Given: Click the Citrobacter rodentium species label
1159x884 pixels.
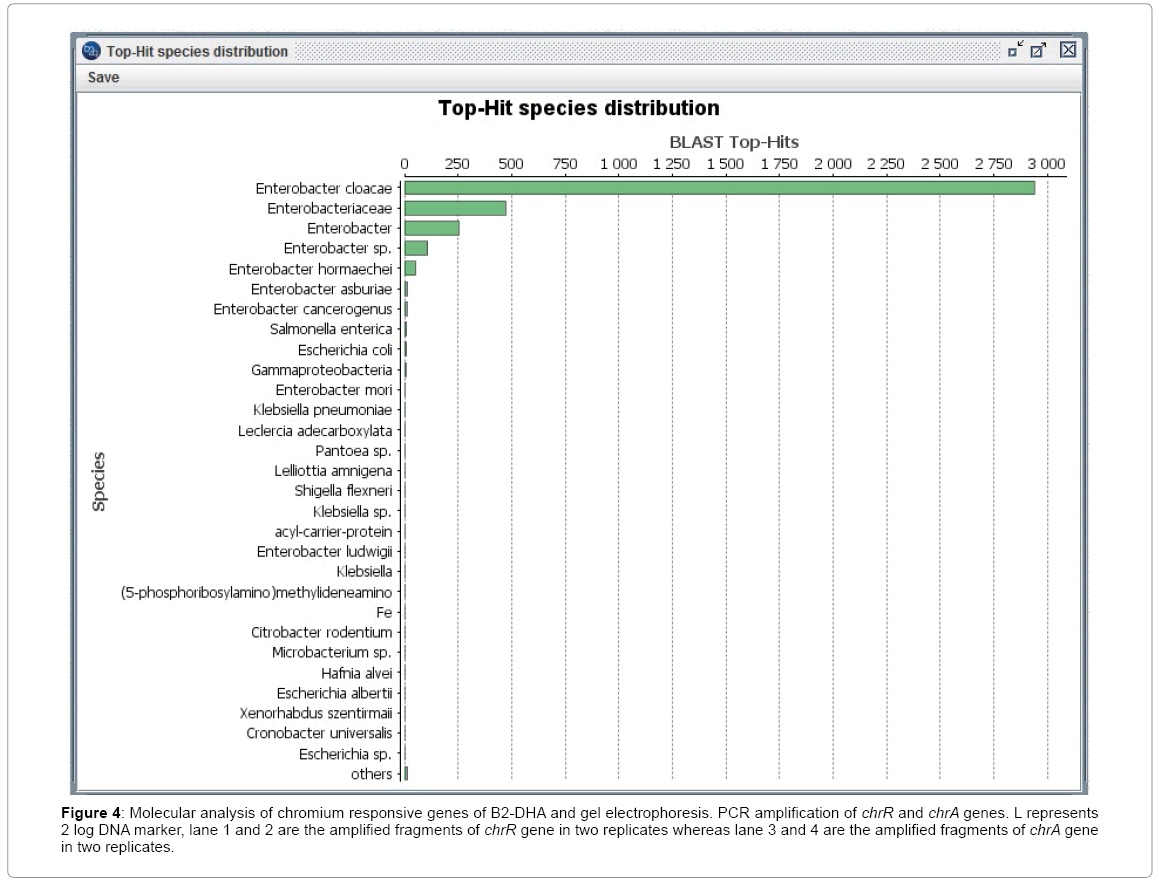Looking at the screenshot, I should (x=321, y=632).
